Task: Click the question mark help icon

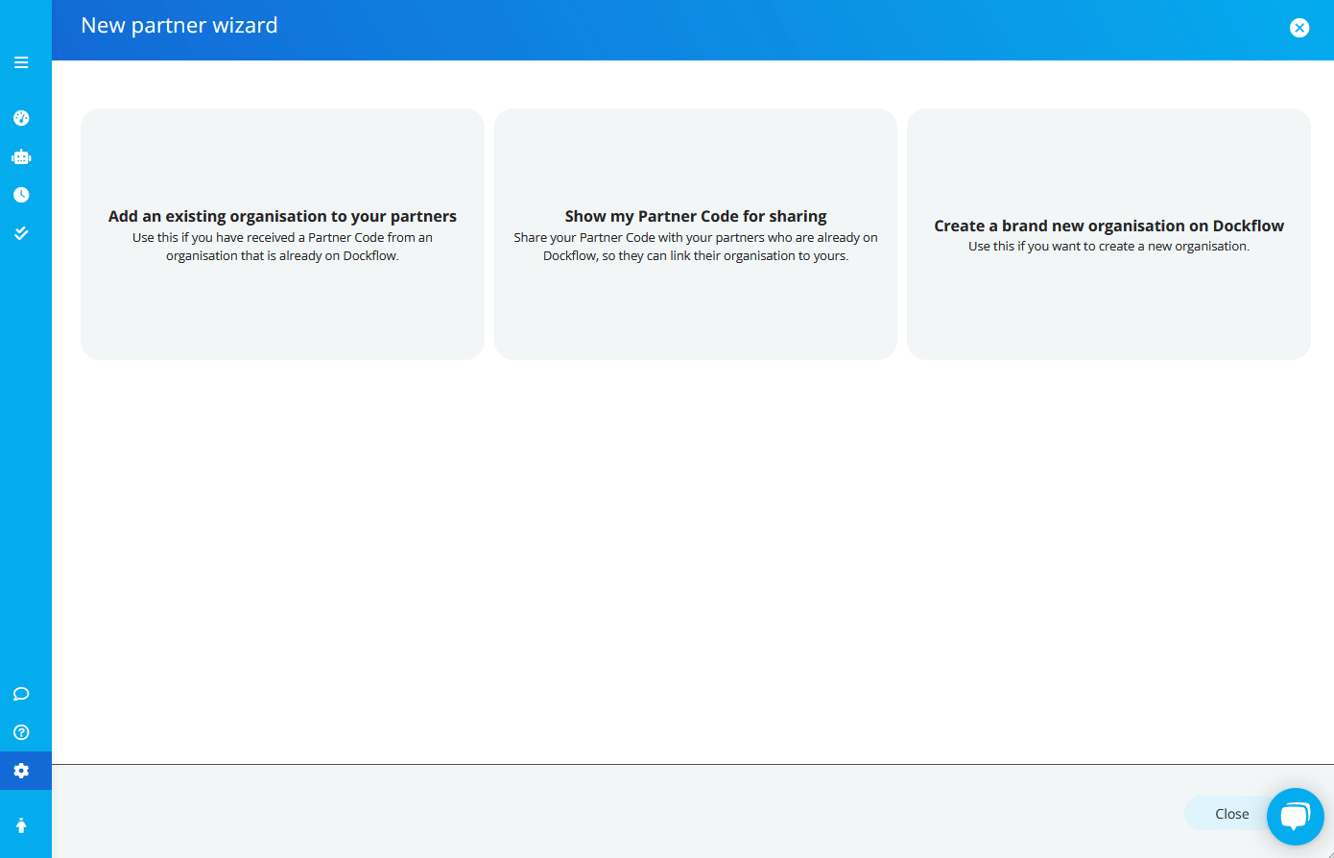Action: pyautogui.click(x=21, y=732)
